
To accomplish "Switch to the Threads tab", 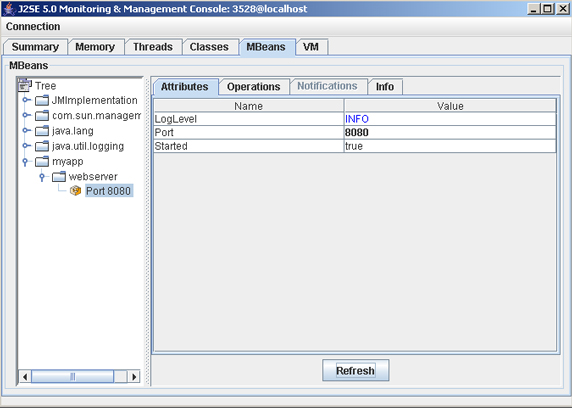I will point(153,47).
